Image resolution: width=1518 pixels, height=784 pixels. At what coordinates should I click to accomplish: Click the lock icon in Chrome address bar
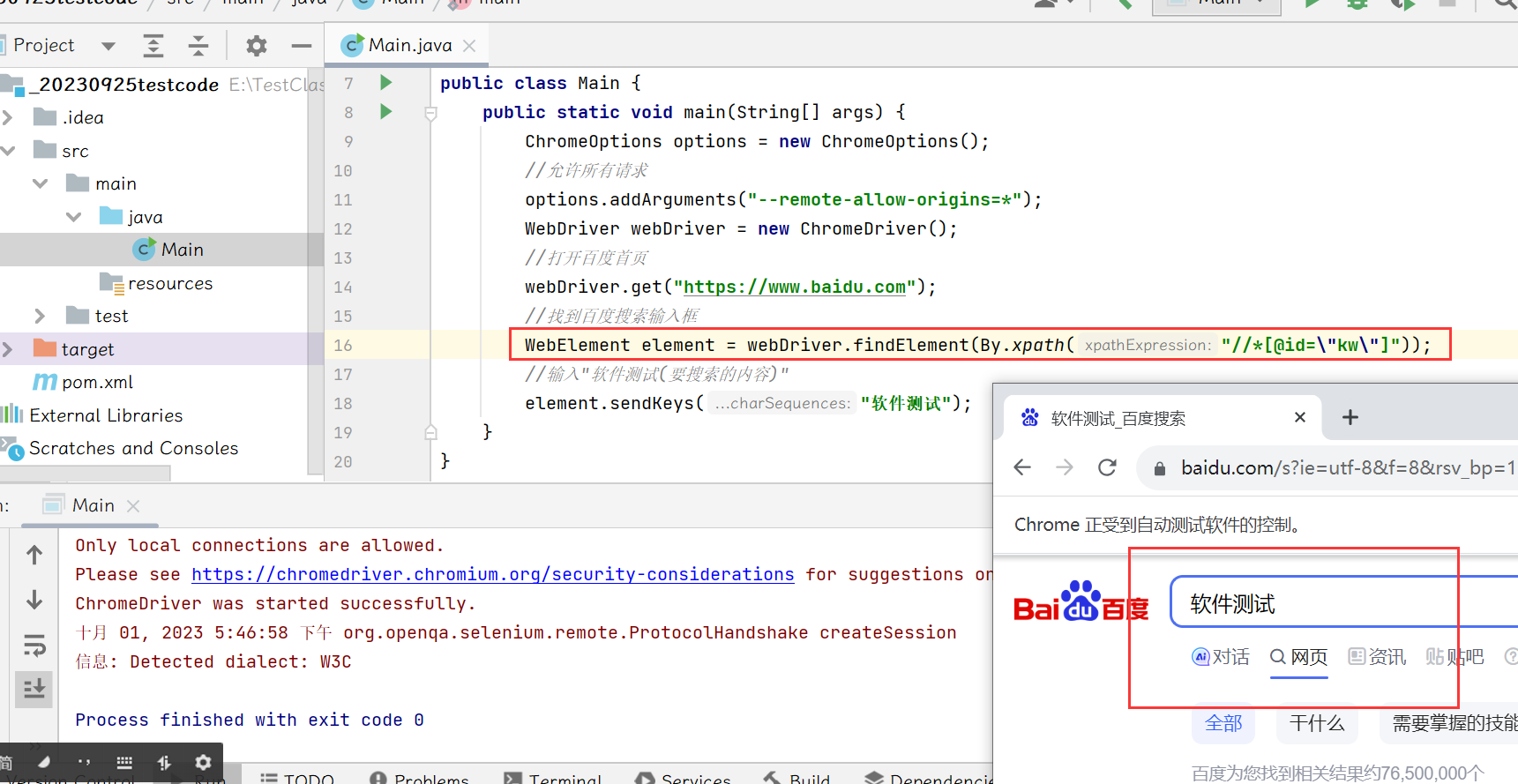[x=1160, y=468]
